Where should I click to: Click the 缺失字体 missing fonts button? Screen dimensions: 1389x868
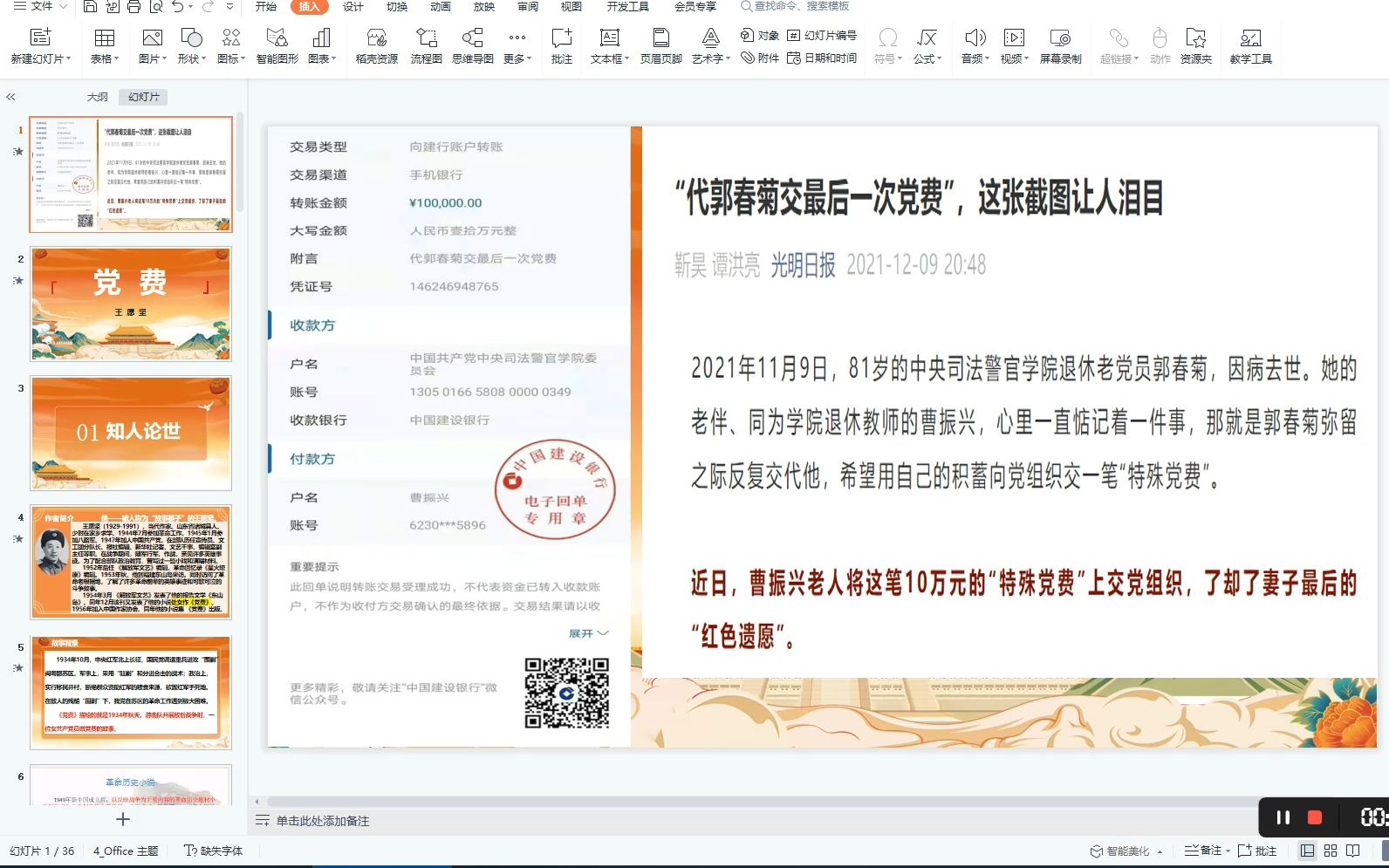click(214, 851)
